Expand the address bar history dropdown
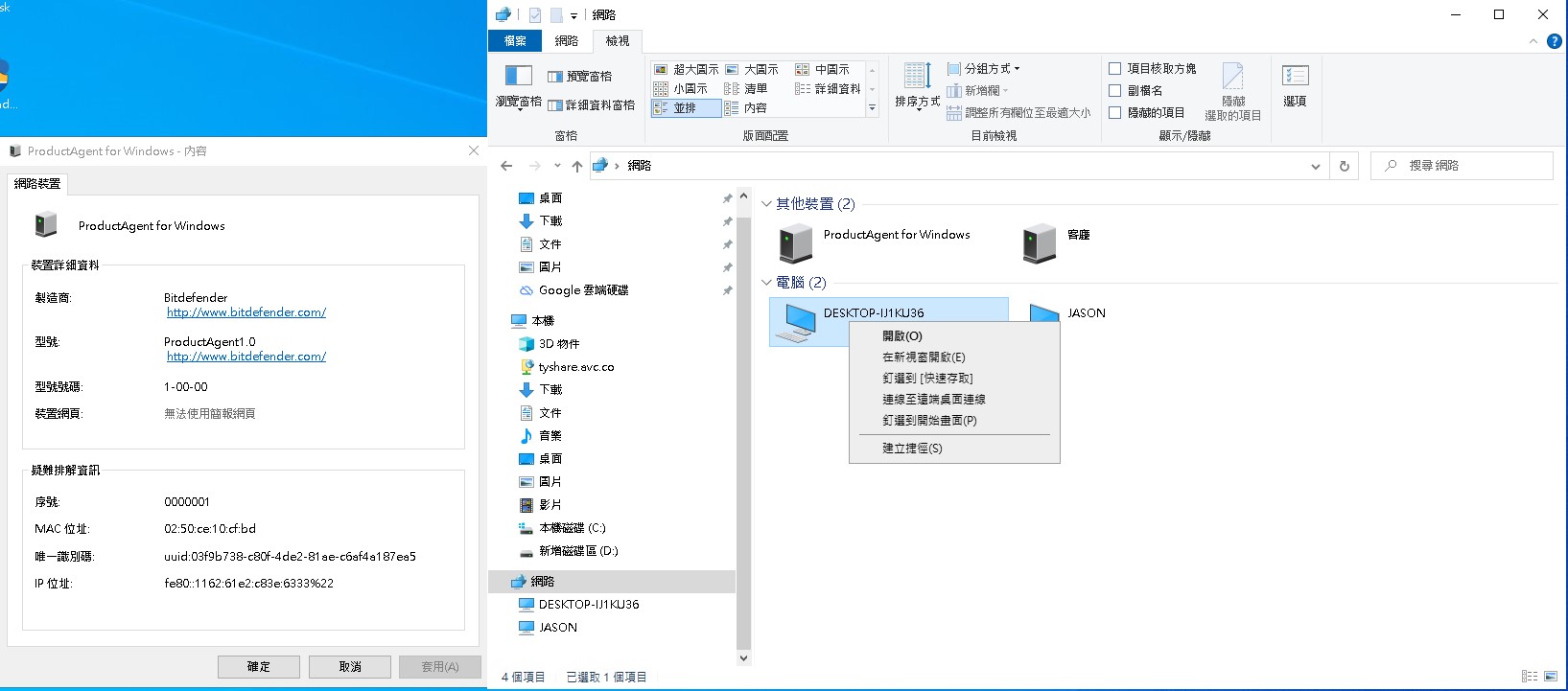 1315,166
